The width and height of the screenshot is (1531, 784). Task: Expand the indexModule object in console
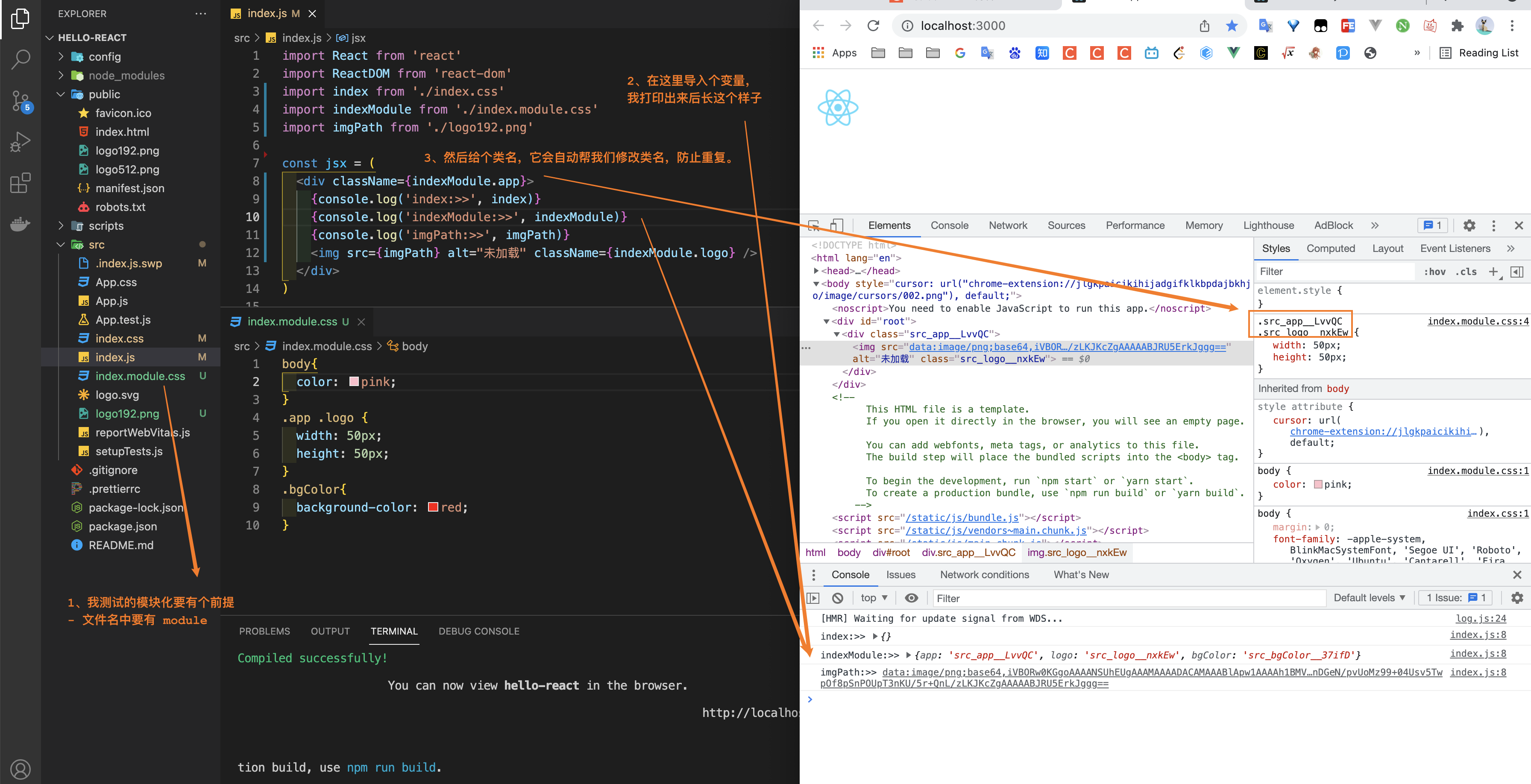pyautogui.click(x=908, y=655)
